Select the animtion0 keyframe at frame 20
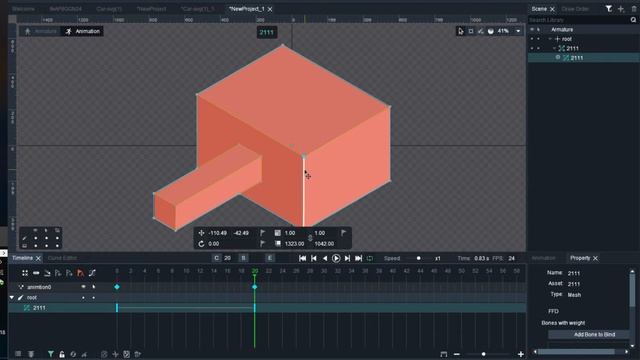640x360 pixels. click(255, 287)
